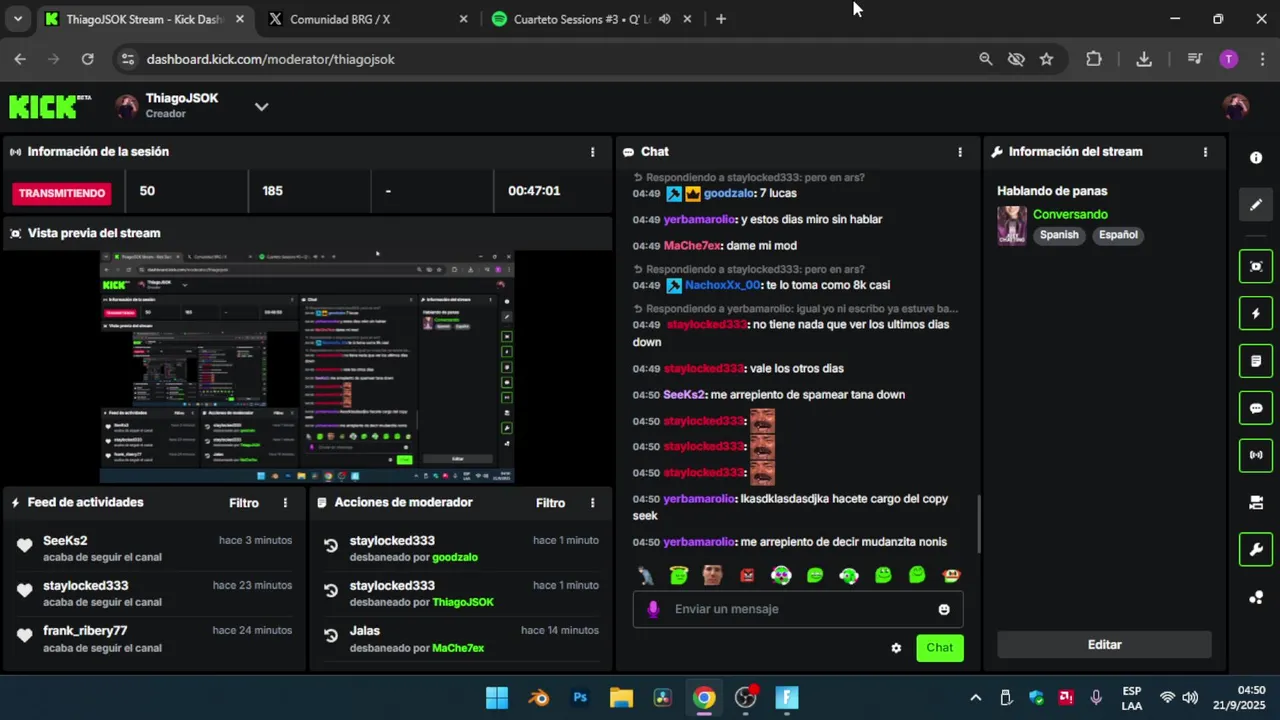Go back in browser history

(20, 59)
